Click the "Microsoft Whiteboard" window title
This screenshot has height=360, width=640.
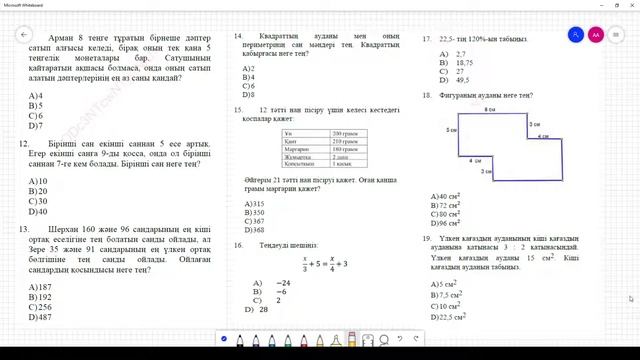(23, 5)
